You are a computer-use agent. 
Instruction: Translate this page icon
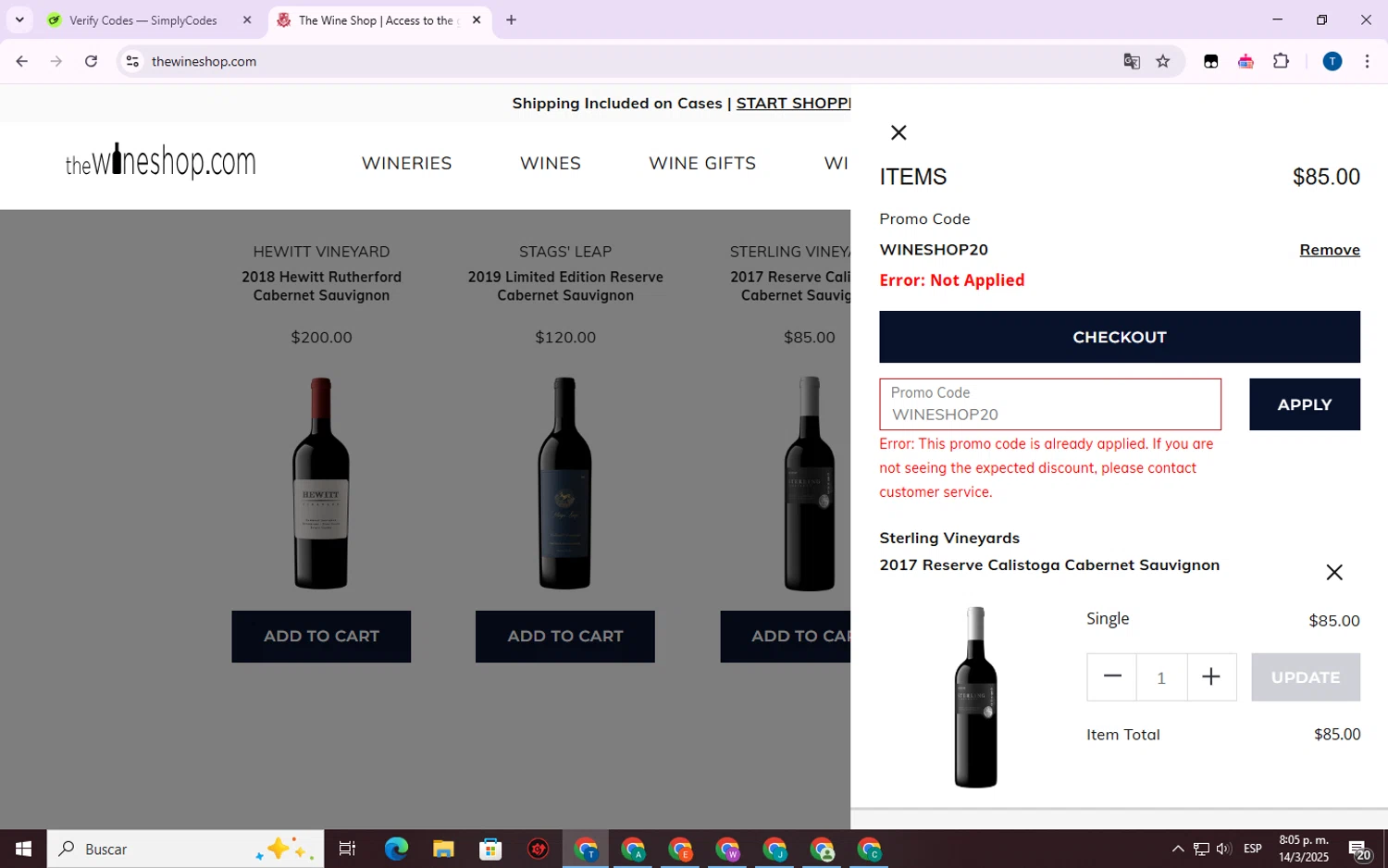pos(1132,61)
